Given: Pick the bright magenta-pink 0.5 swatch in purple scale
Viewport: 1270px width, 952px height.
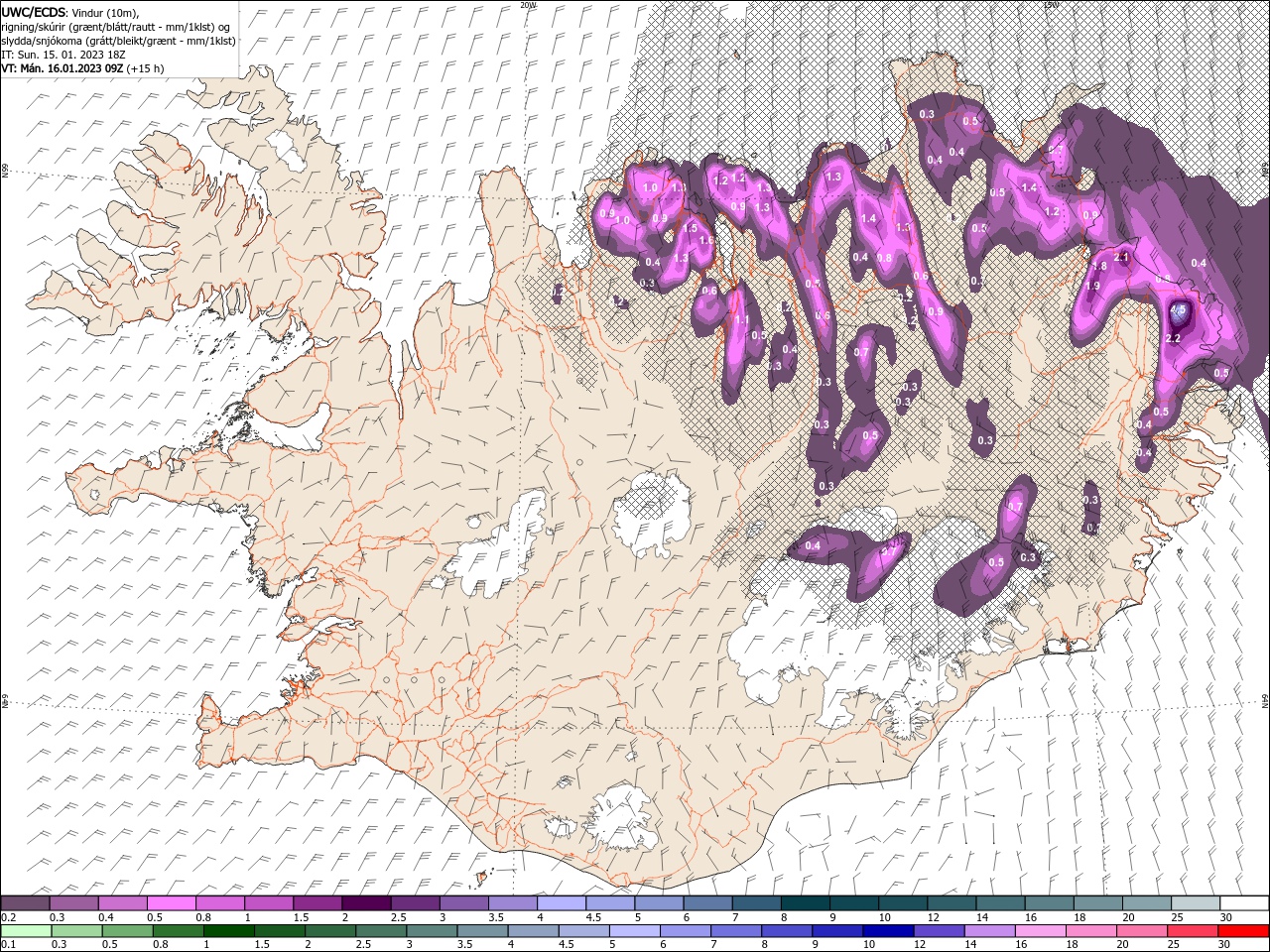Looking at the screenshot, I should pos(171,903).
